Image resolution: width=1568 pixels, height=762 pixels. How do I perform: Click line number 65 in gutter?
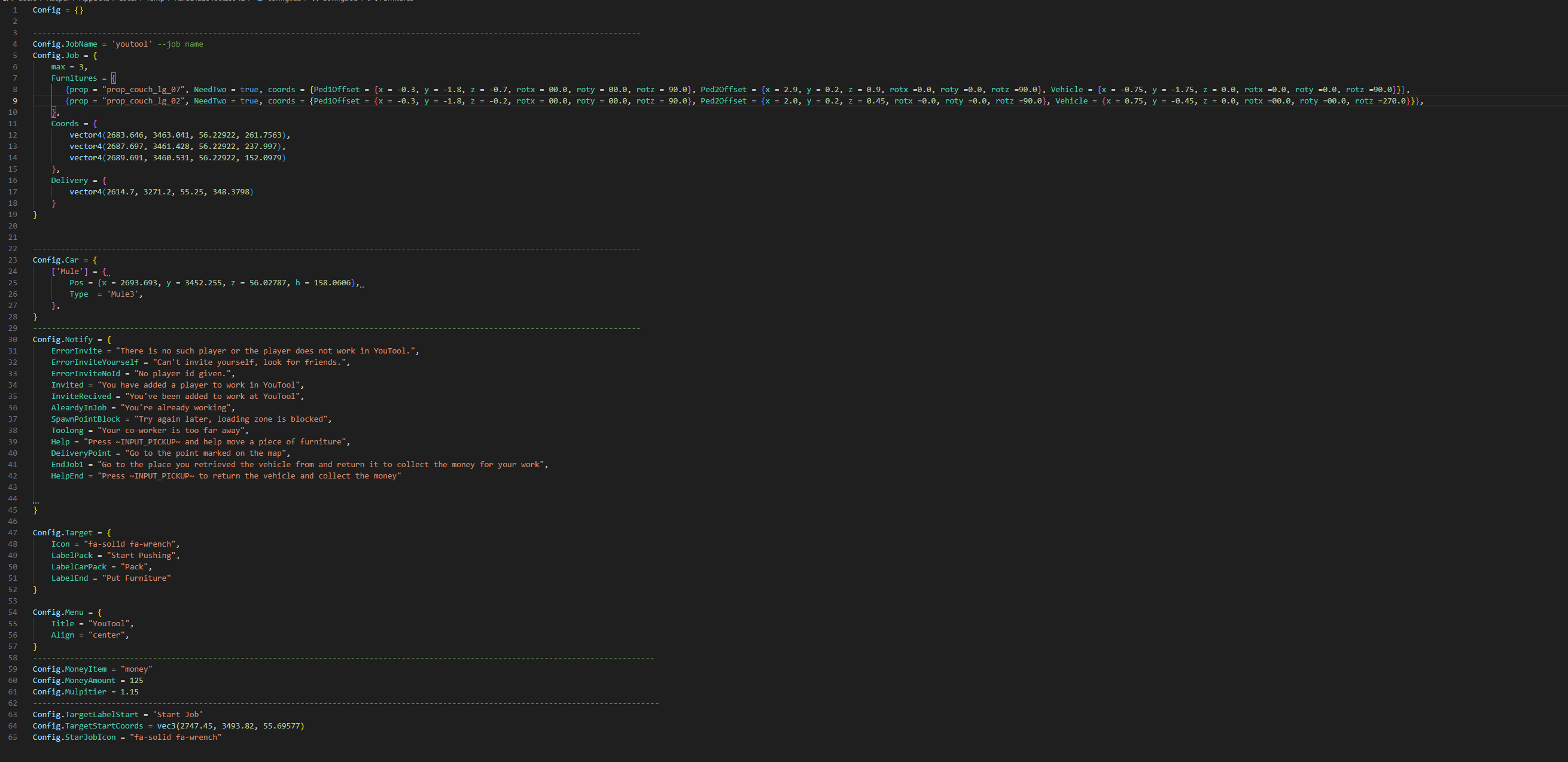point(13,737)
